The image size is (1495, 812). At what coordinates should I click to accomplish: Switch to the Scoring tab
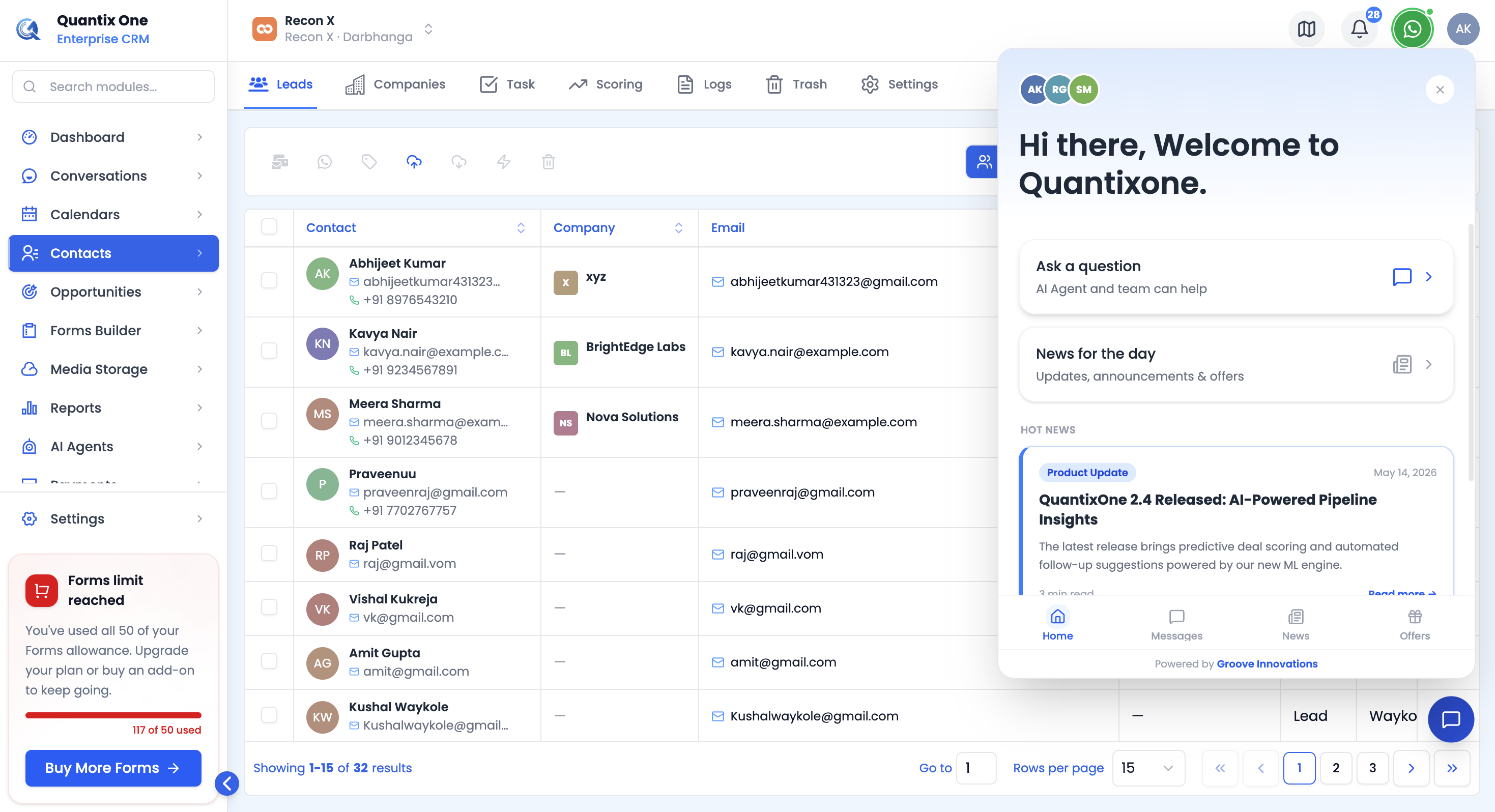coord(606,84)
